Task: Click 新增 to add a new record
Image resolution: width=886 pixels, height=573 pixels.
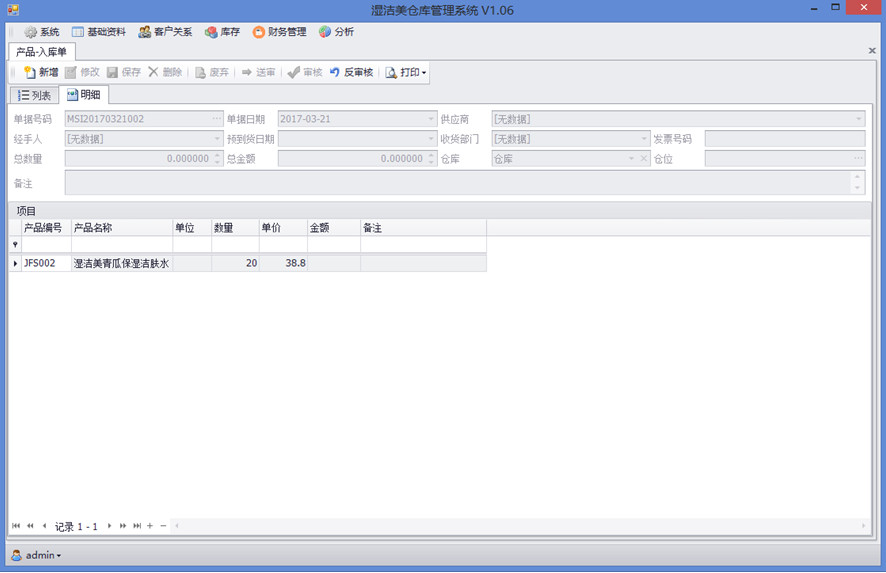Action: [41, 72]
